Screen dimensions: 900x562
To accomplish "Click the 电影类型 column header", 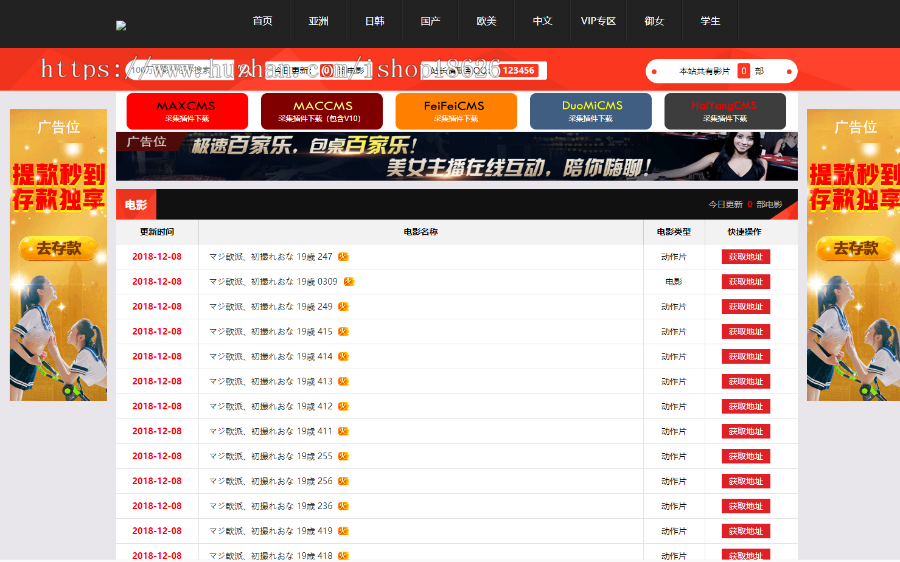I will click(674, 232).
